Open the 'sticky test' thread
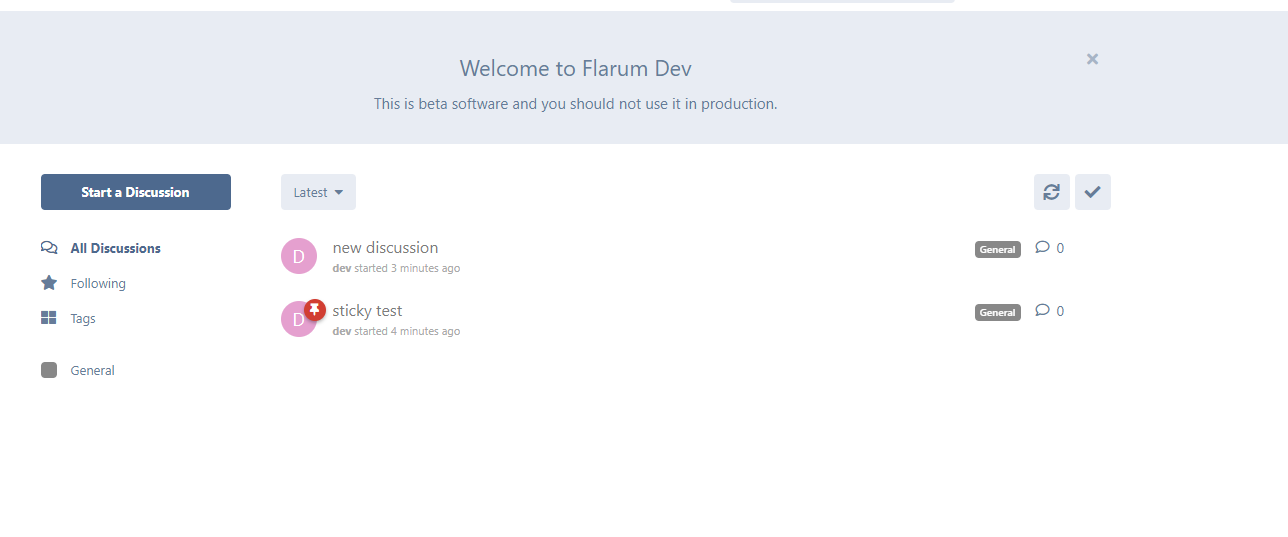Screen dimensions: 1288x537 367,311
